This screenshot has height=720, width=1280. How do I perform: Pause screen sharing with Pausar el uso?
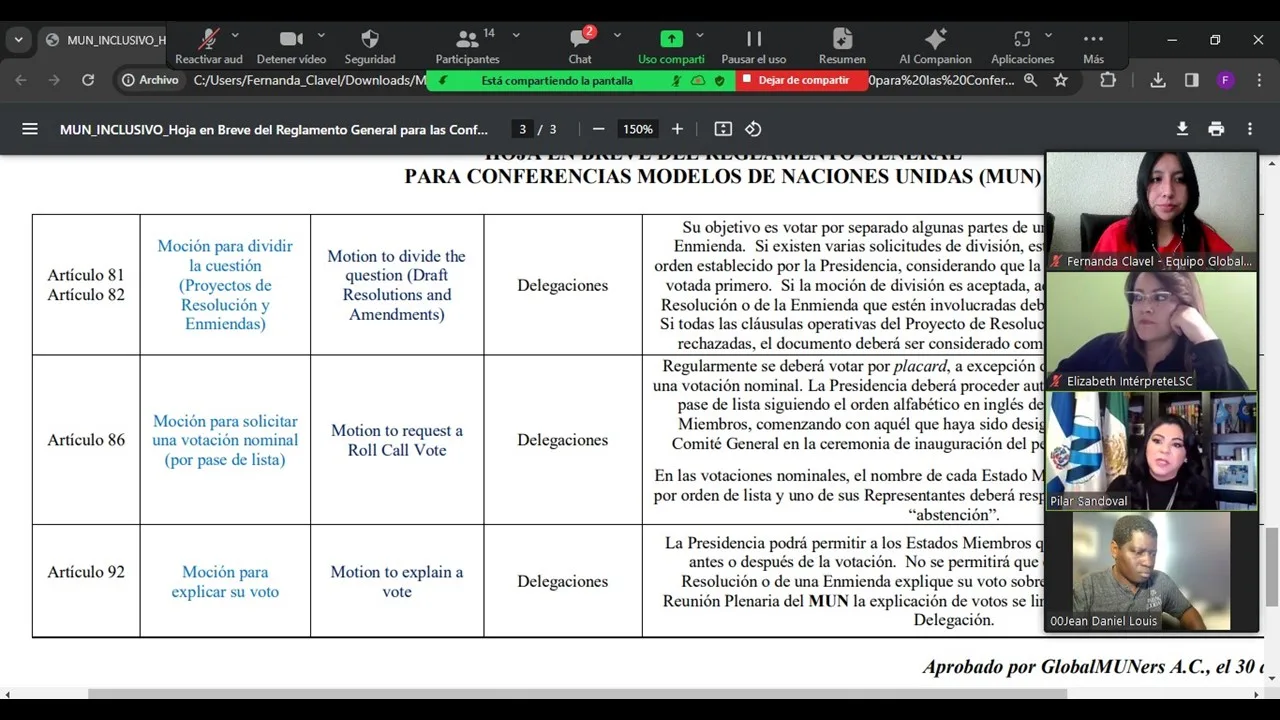tap(754, 40)
